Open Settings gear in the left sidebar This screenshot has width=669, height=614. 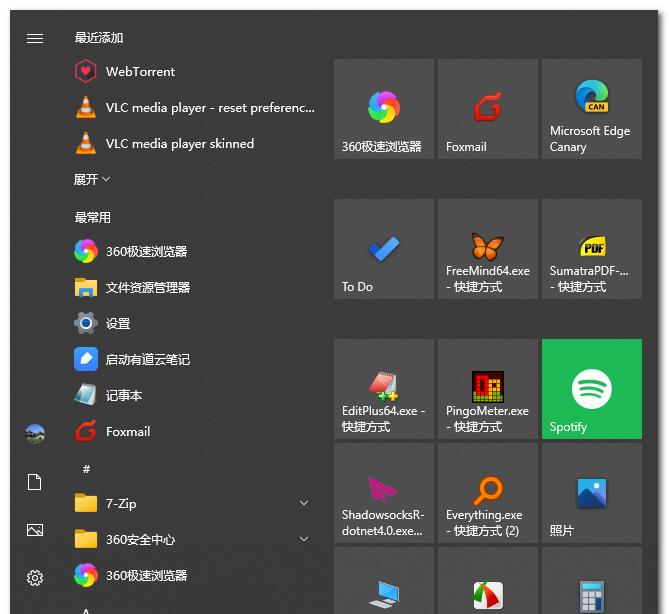tap(35, 578)
